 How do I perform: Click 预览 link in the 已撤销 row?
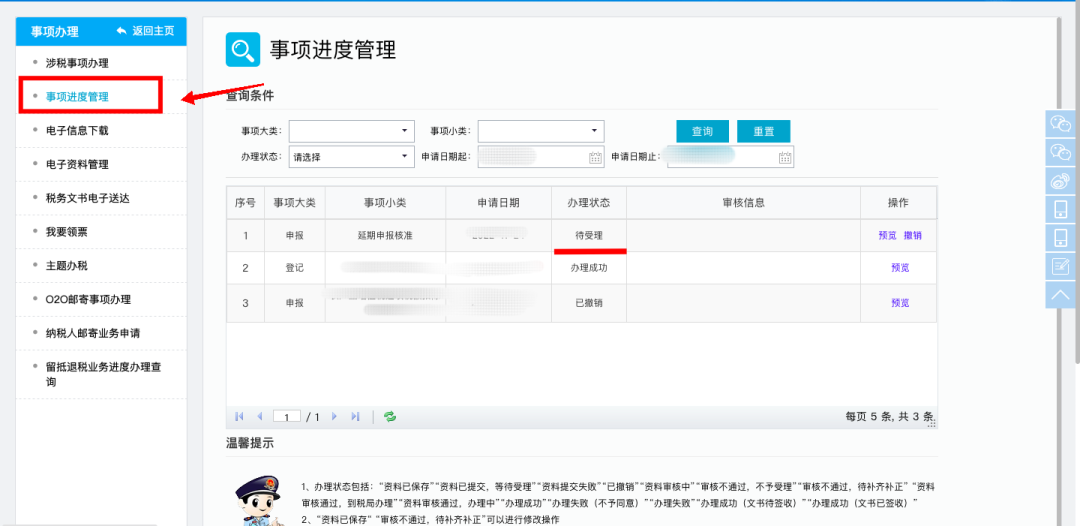coord(900,302)
